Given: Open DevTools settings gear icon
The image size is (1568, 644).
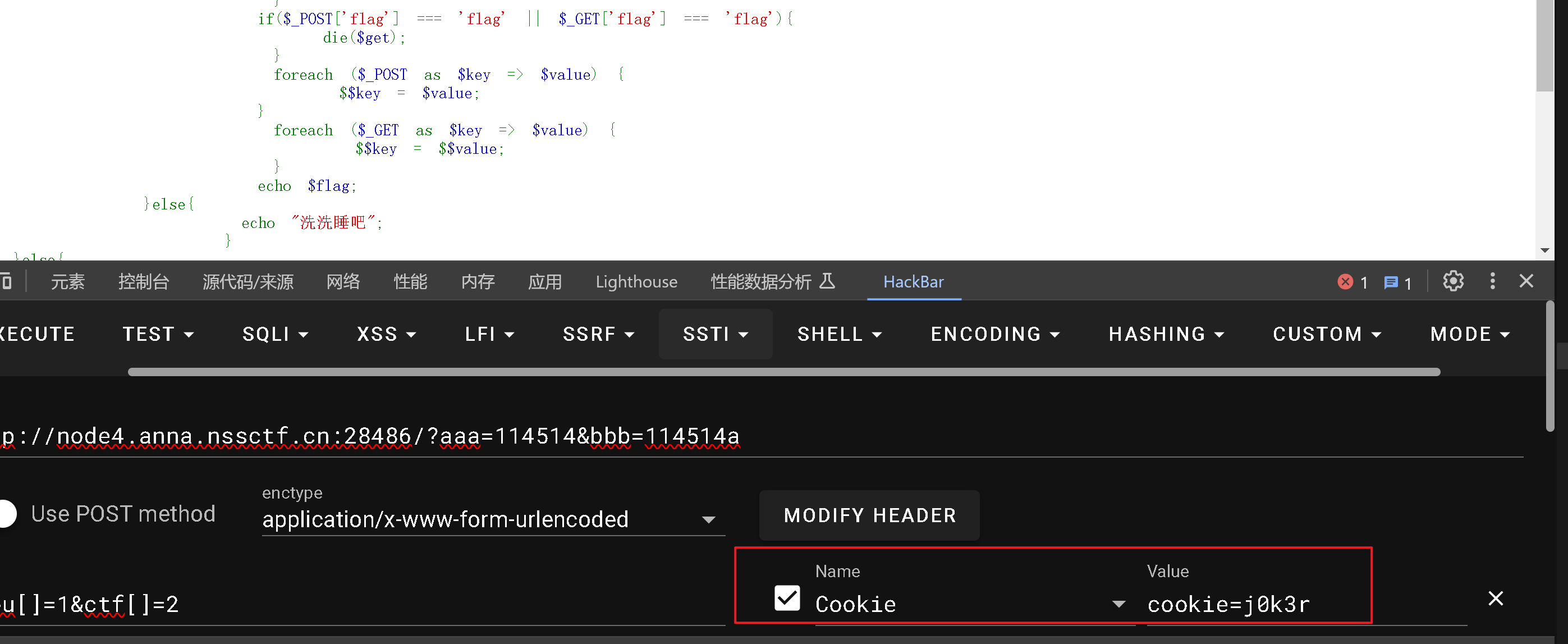Looking at the screenshot, I should click(x=1453, y=281).
